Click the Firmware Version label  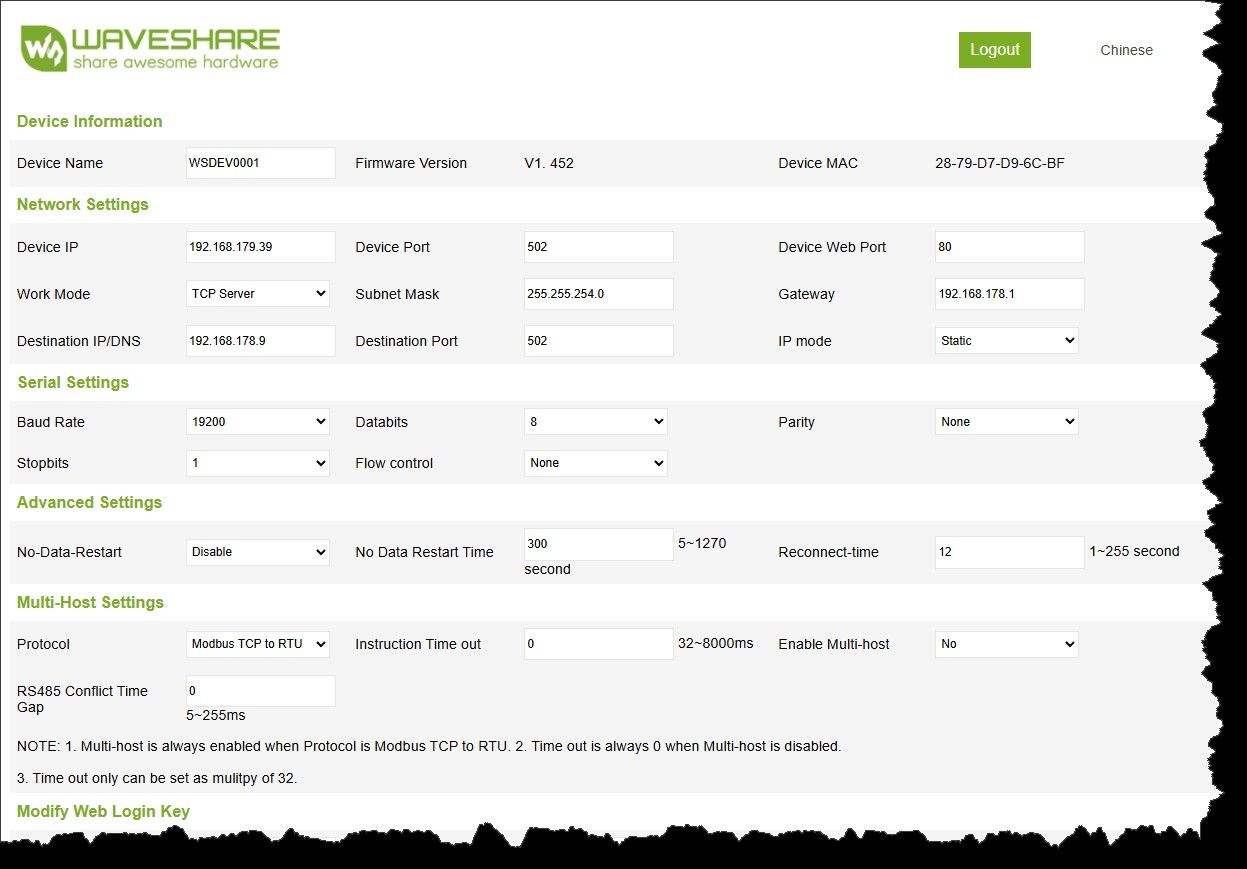(411, 163)
